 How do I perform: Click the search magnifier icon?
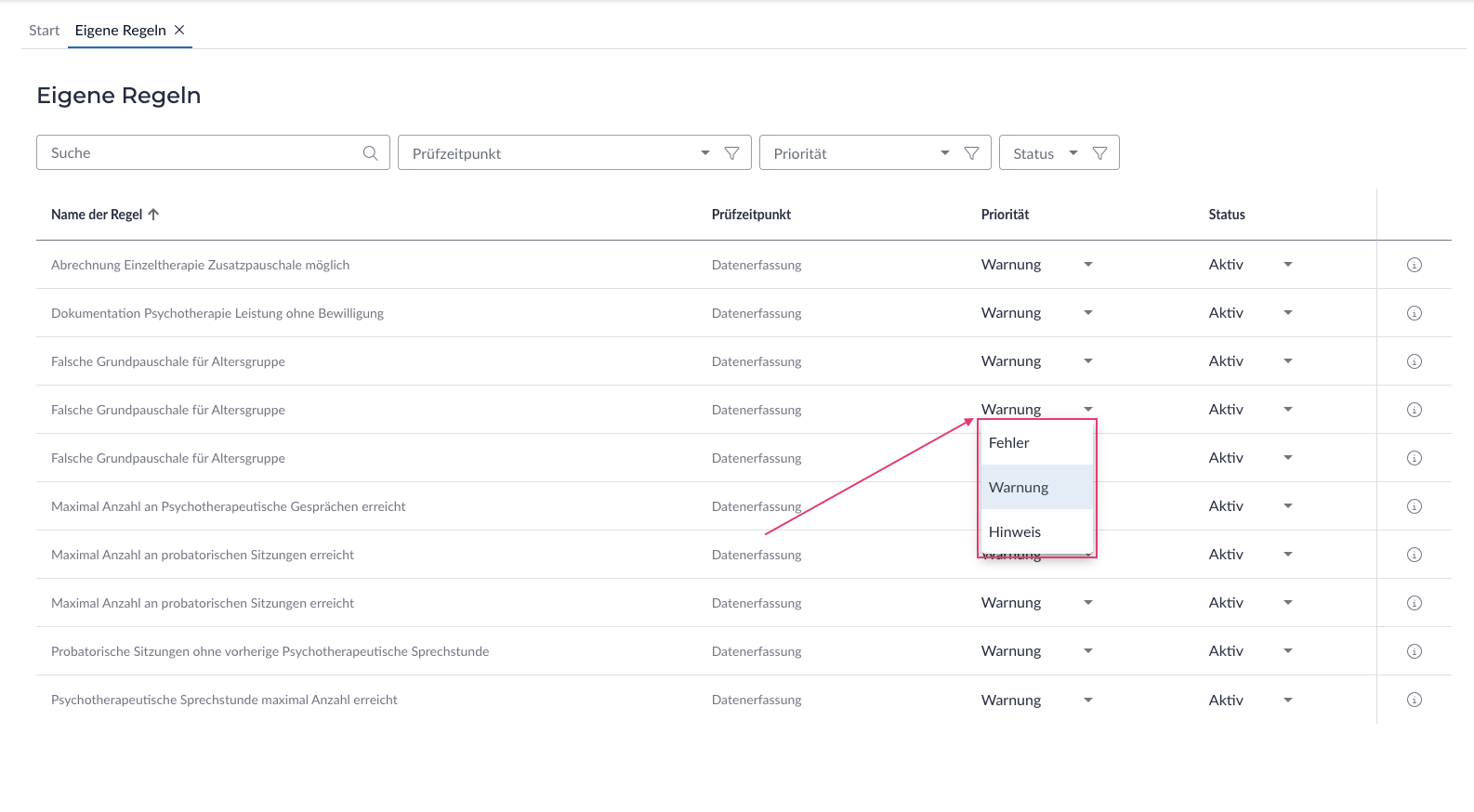pos(370,153)
